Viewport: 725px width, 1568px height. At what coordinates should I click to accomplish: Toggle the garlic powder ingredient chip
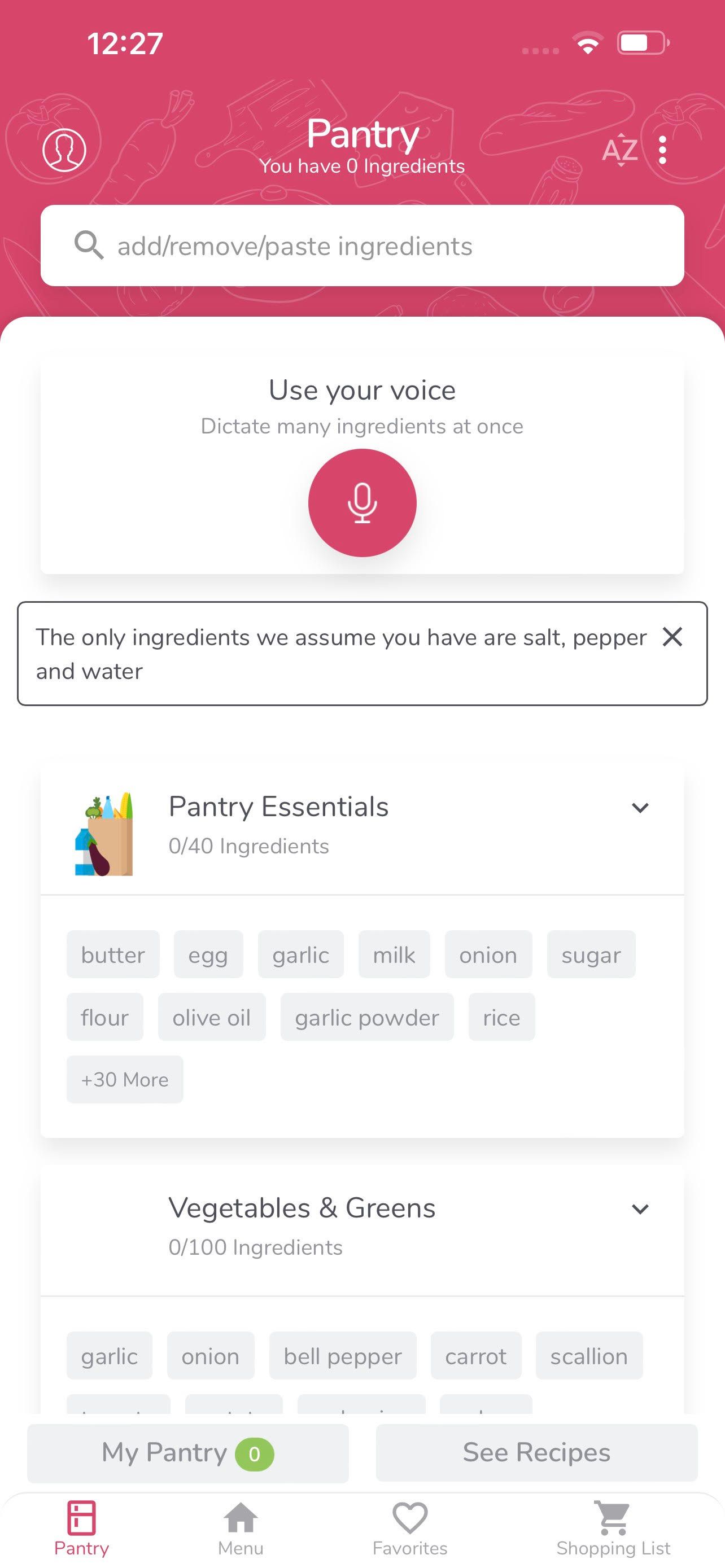(x=366, y=1017)
